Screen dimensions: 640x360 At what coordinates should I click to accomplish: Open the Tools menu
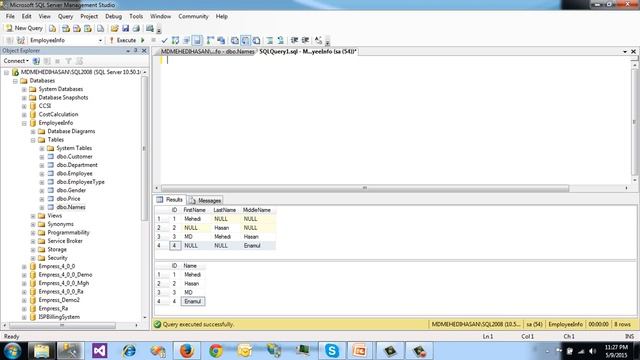[136, 16]
